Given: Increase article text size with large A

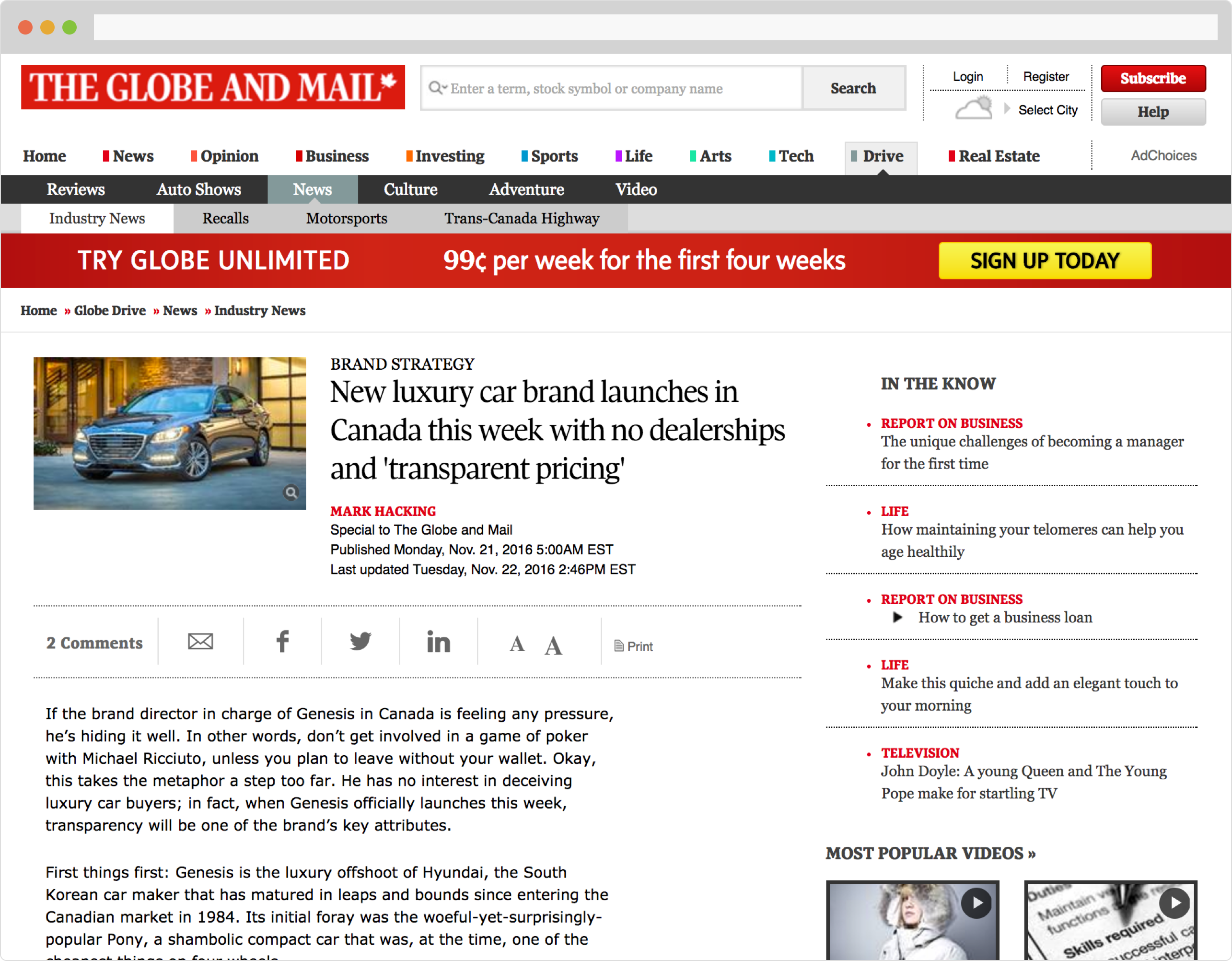Looking at the screenshot, I should (x=553, y=645).
